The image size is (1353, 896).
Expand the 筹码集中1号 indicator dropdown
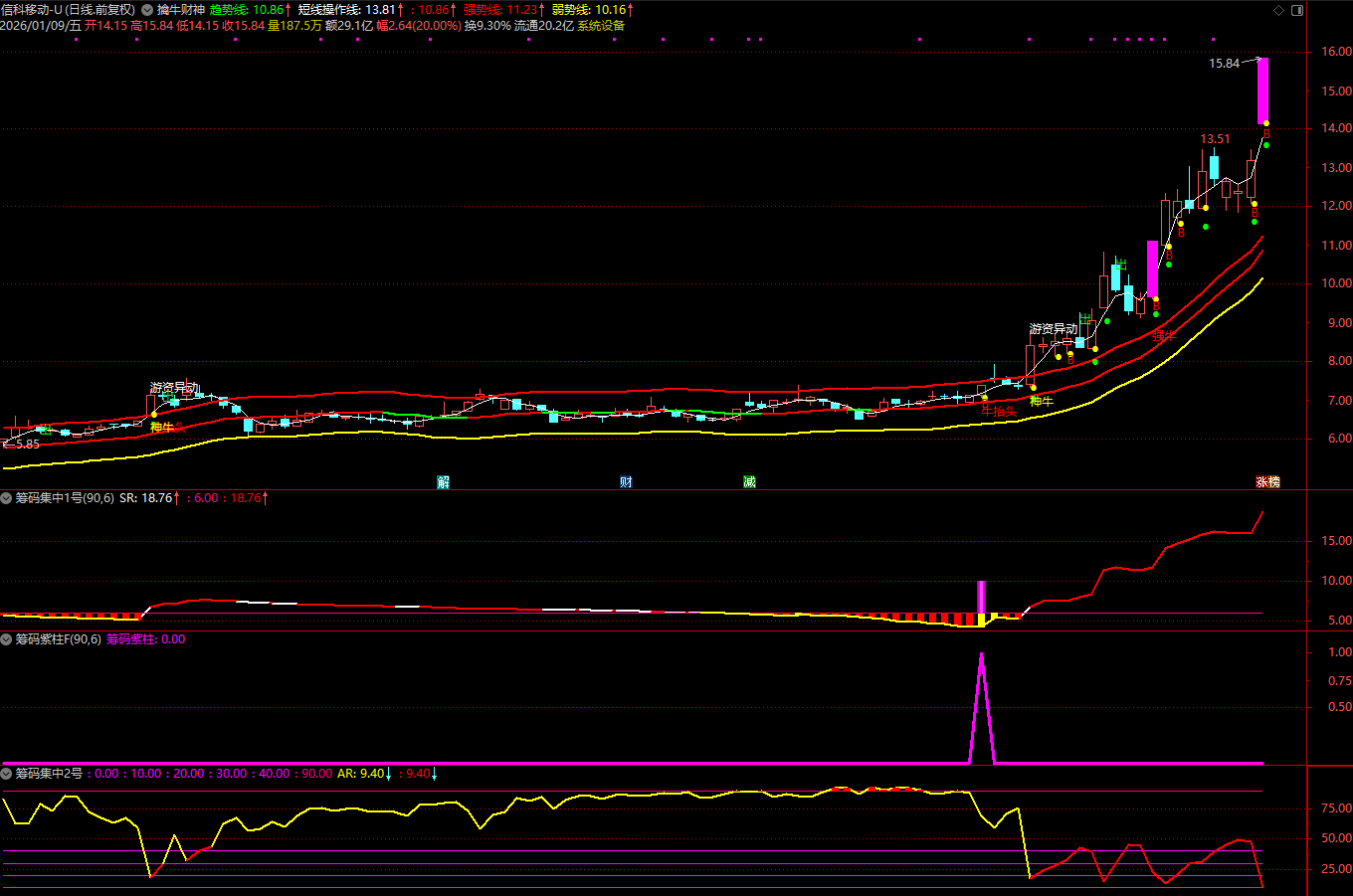coord(7,498)
